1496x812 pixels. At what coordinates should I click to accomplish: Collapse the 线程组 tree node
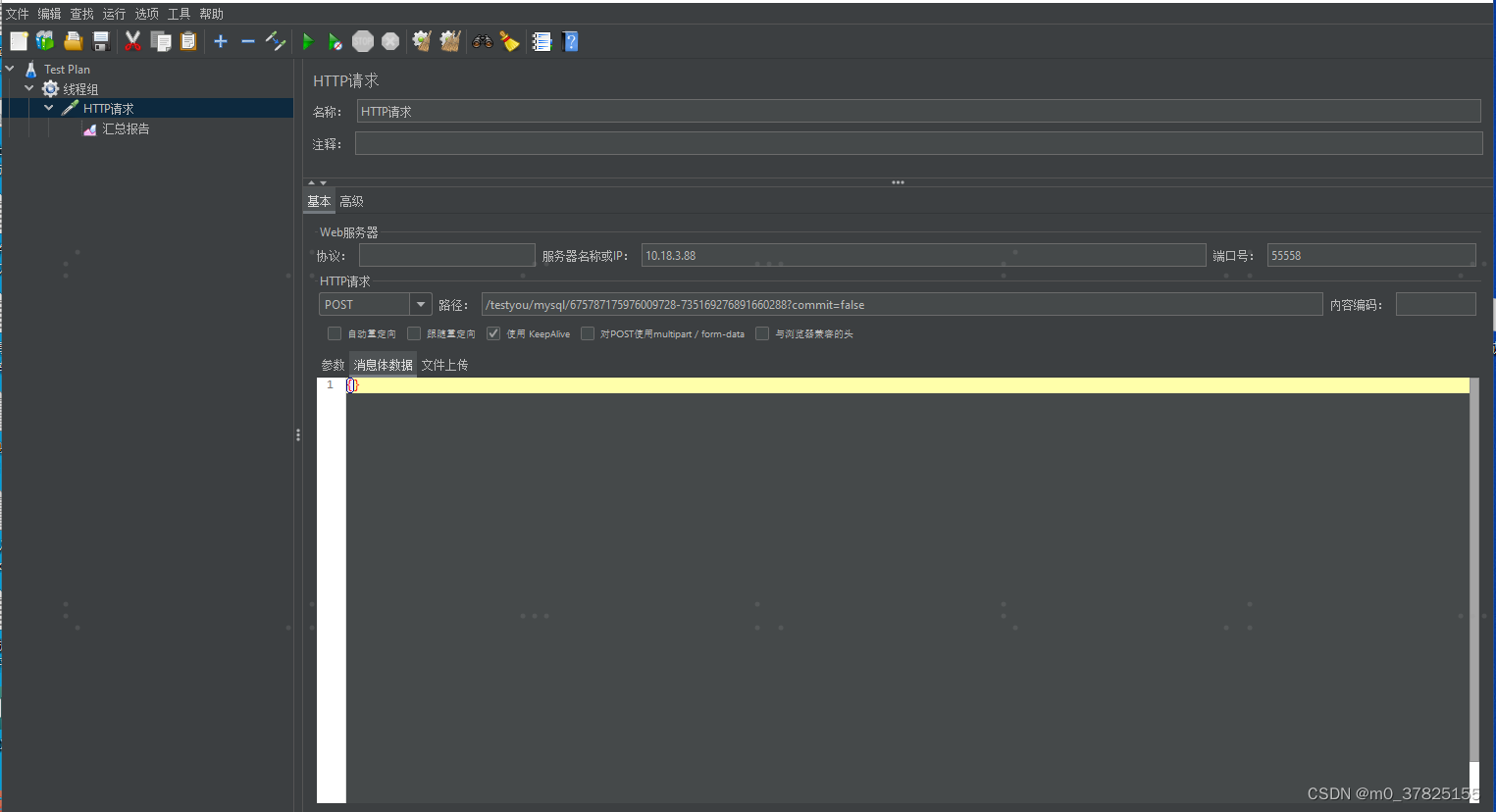[x=29, y=88]
